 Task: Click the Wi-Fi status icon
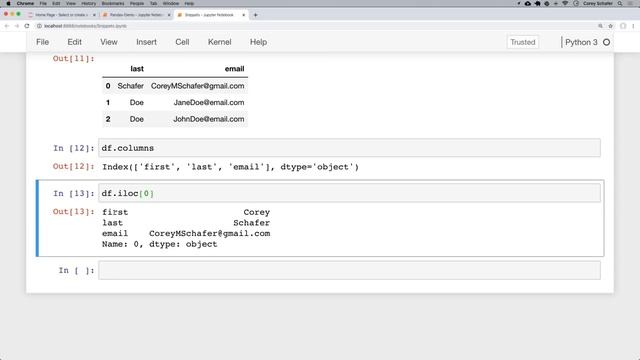coord(565,3)
